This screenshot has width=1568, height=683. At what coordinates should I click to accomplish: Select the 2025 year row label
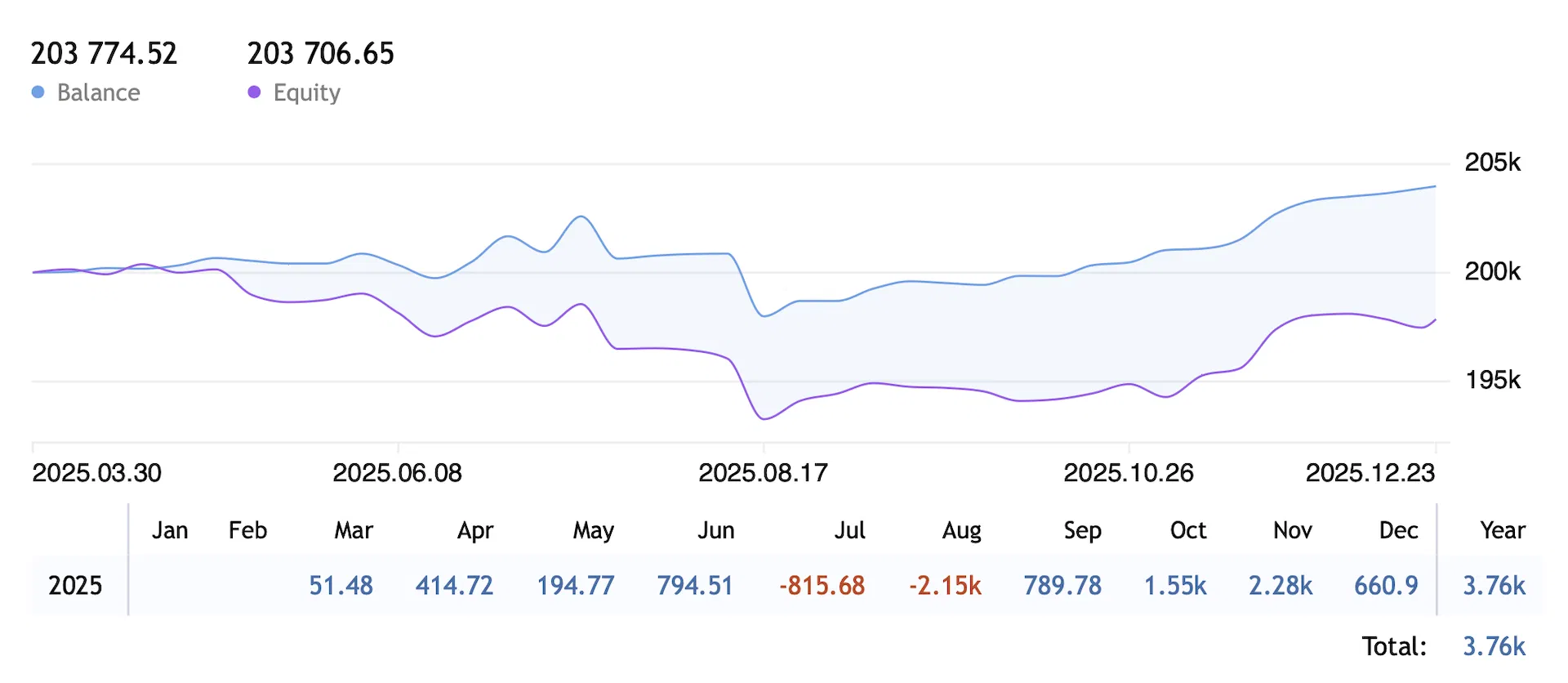pos(75,586)
